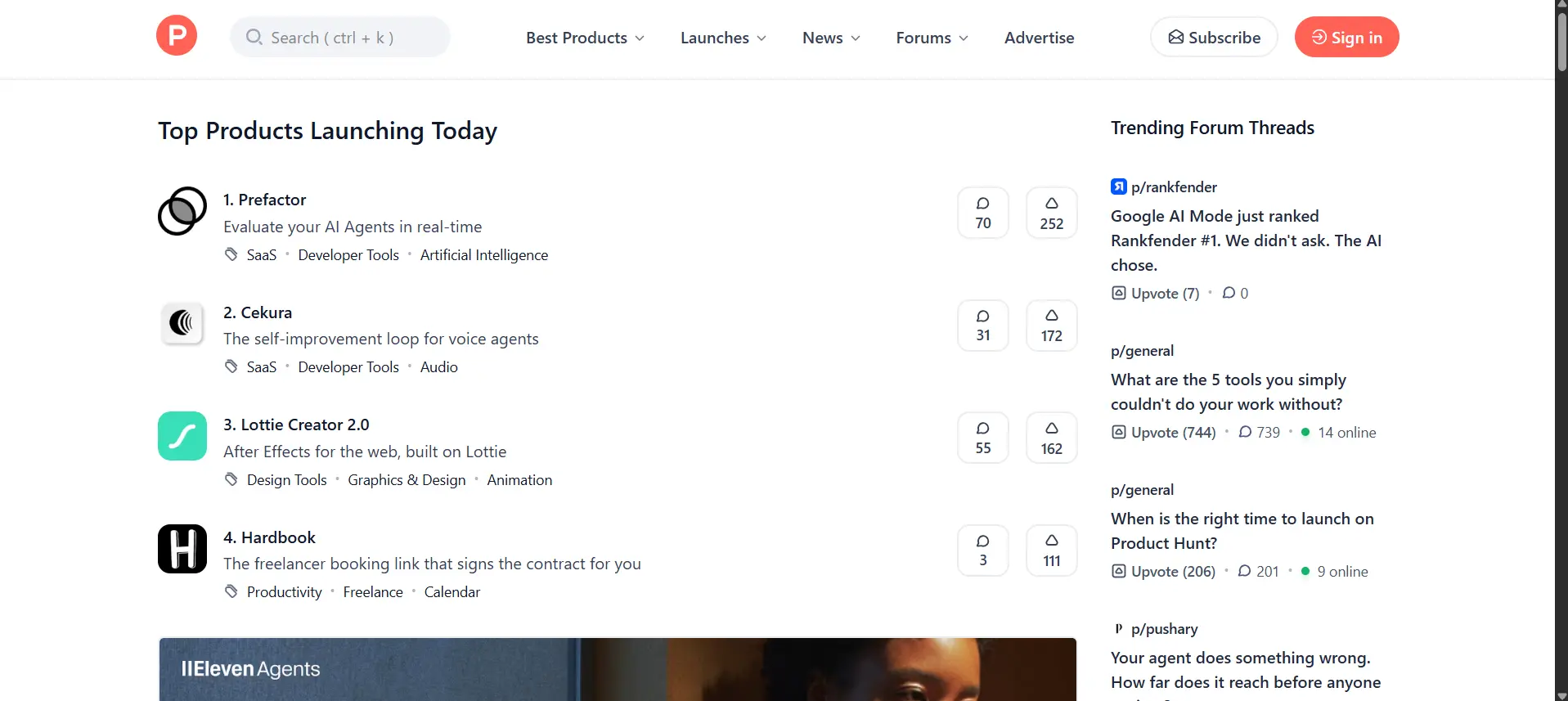Select the SaaS tag under Cekura

(x=262, y=367)
